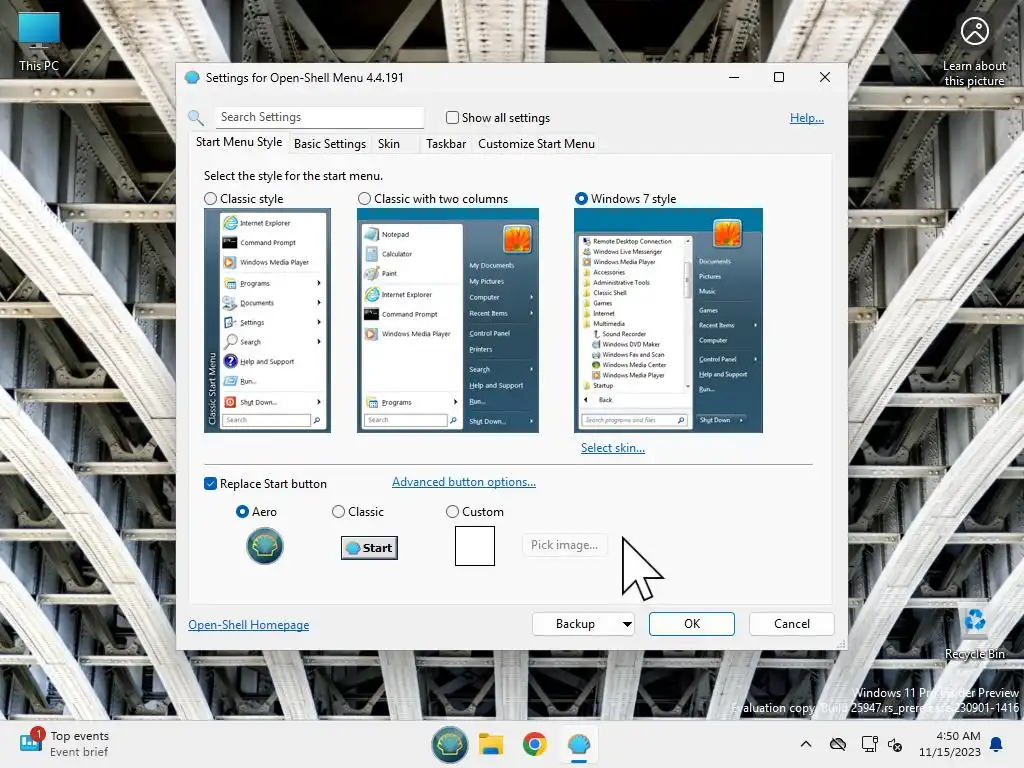Image resolution: width=1024 pixels, height=768 pixels.
Task: Select the Classic style radio button
Action: 210,199
